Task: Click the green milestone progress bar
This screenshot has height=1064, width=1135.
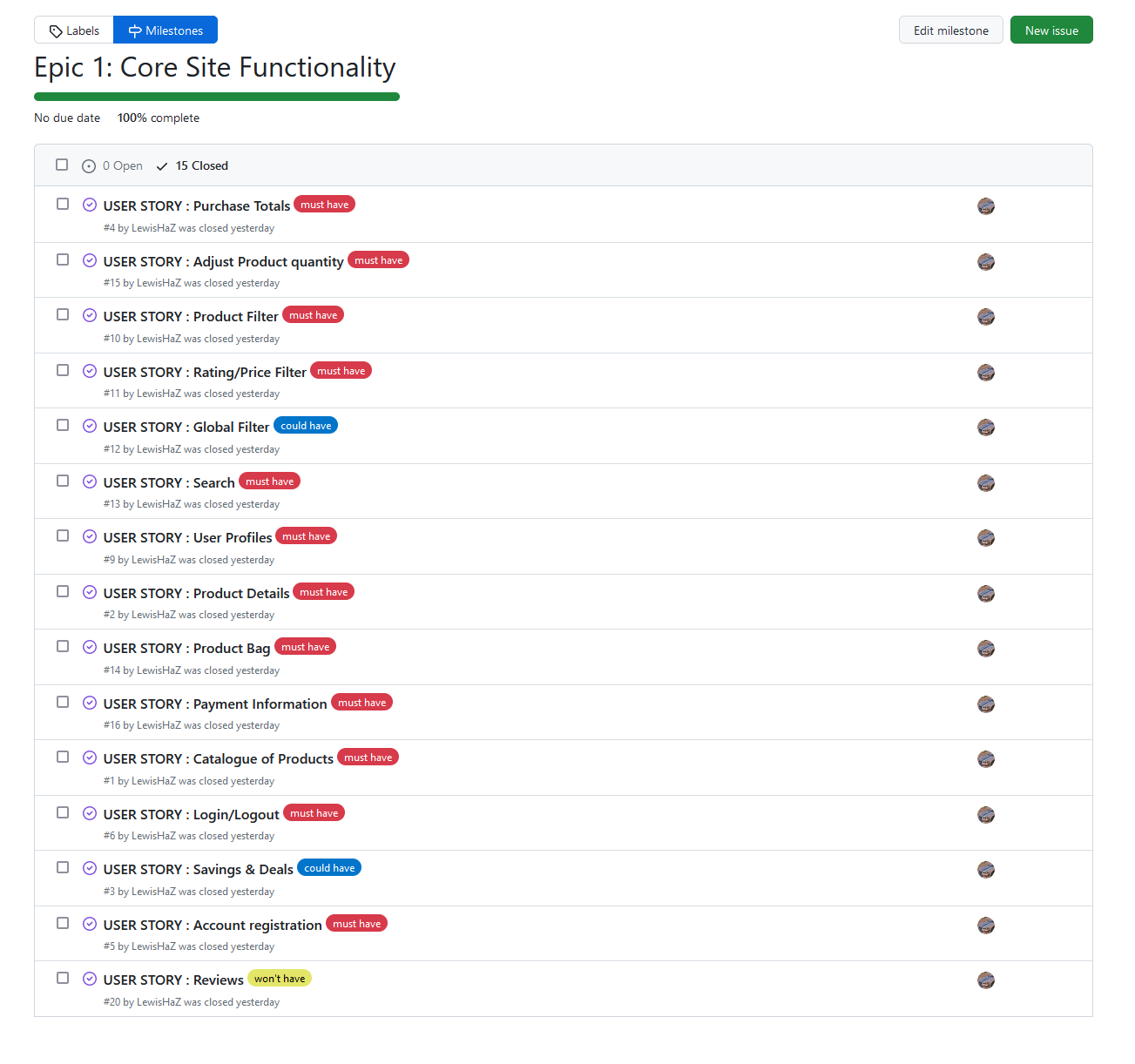Action: point(217,97)
